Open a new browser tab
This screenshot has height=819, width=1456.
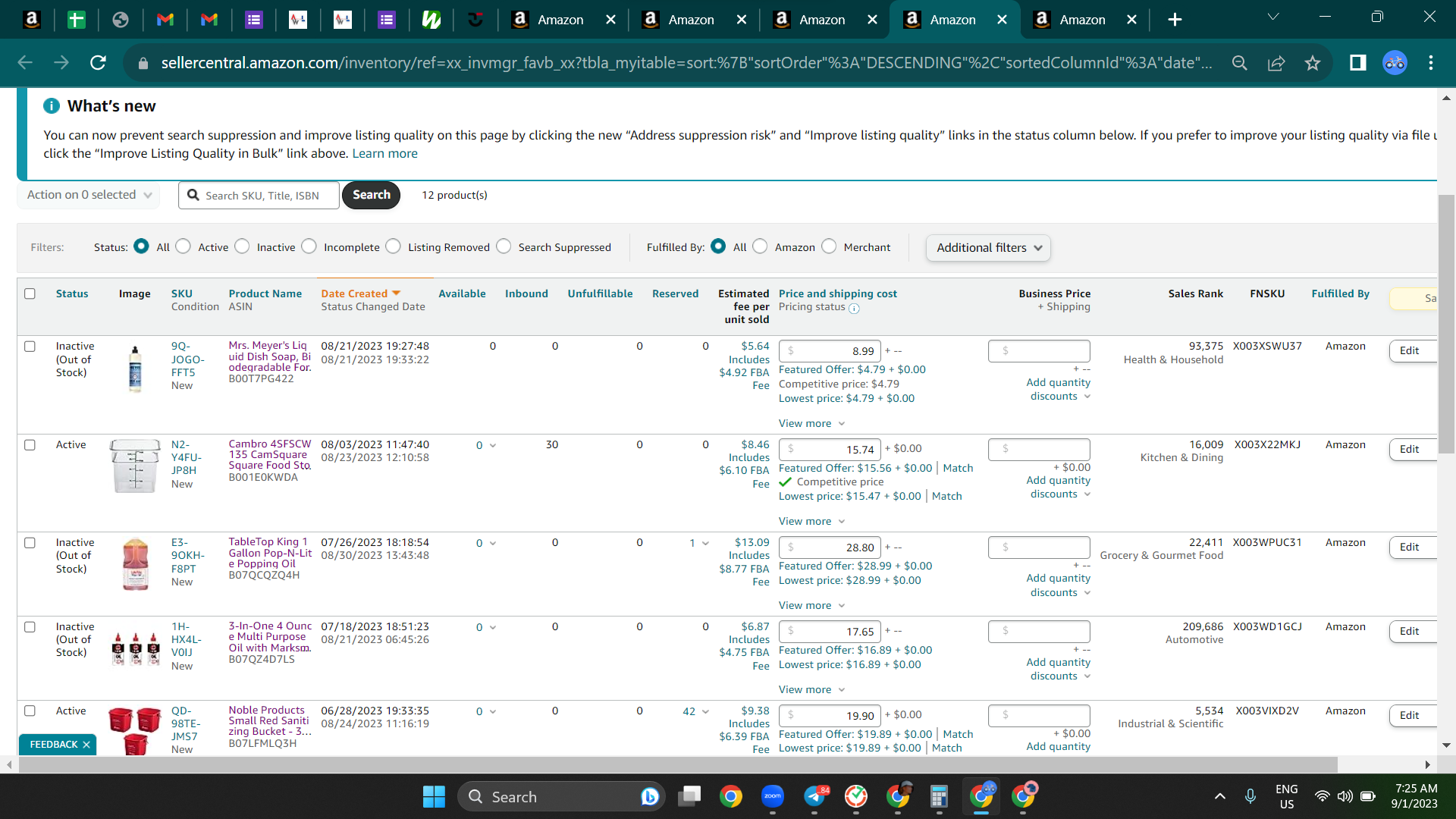pyautogui.click(x=1175, y=20)
